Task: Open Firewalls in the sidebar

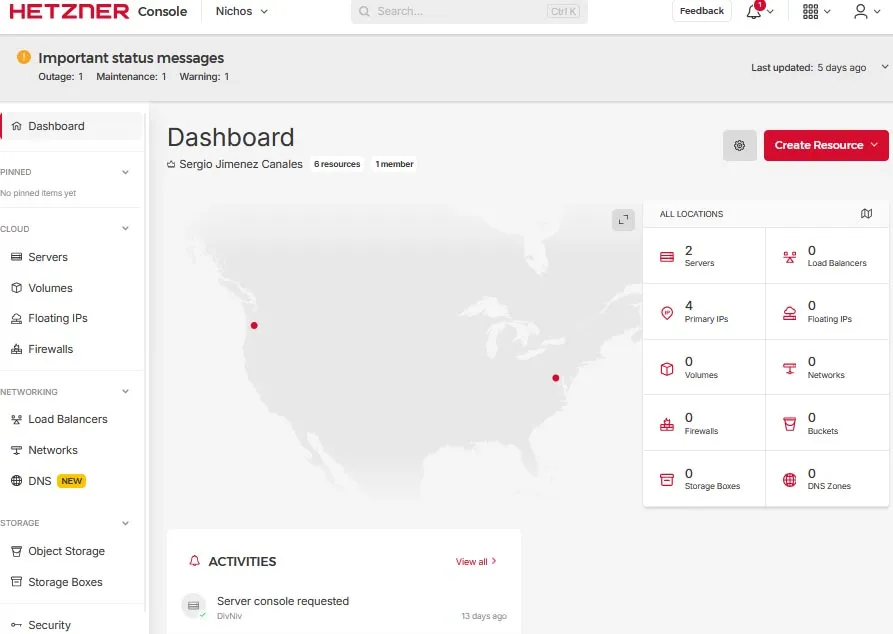Action: pos(50,349)
